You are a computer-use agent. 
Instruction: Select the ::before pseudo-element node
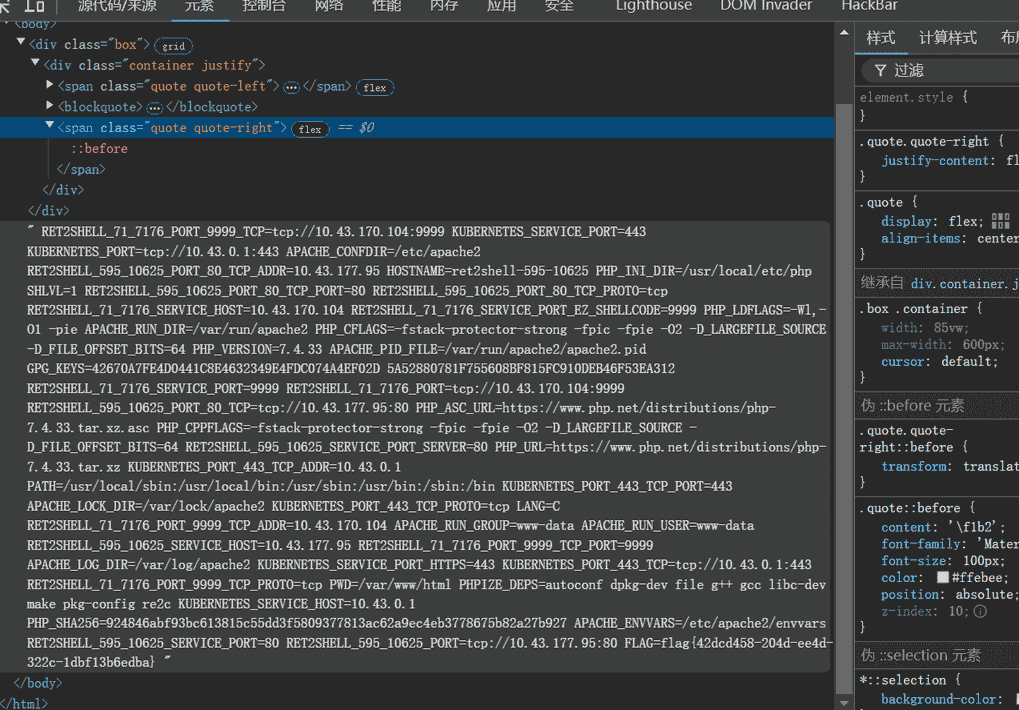(x=99, y=149)
